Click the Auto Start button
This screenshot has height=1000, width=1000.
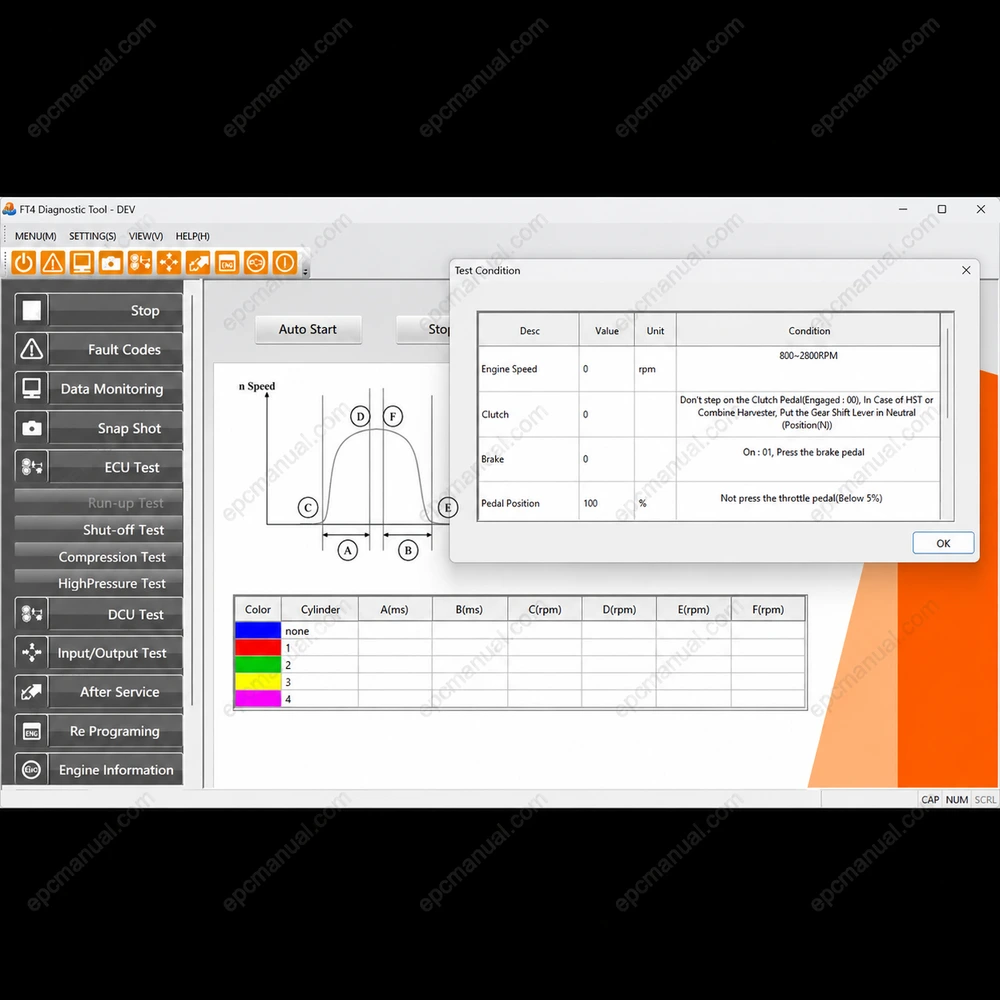pos(308,329)
